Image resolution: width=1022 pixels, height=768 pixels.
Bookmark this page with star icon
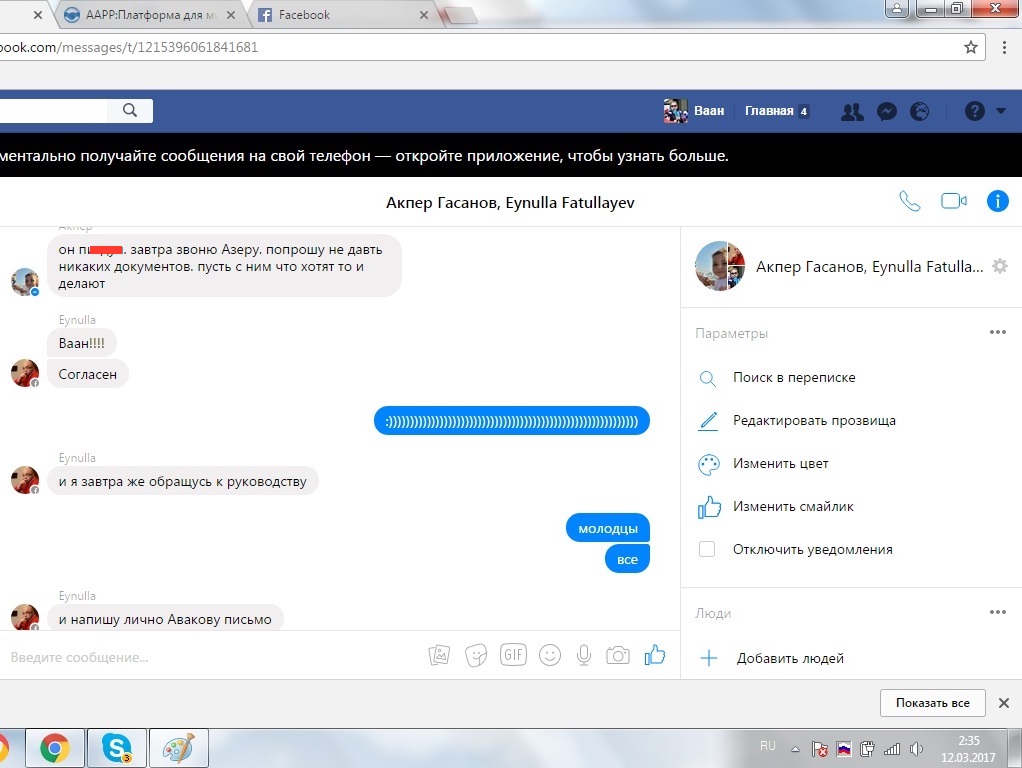tap(971, 47)
